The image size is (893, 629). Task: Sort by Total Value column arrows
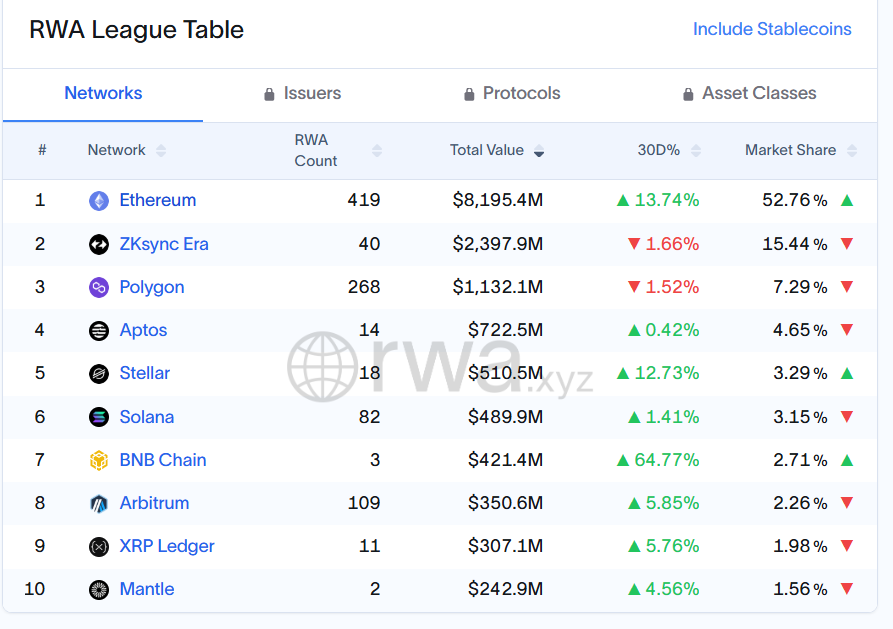tap(539, 150)
